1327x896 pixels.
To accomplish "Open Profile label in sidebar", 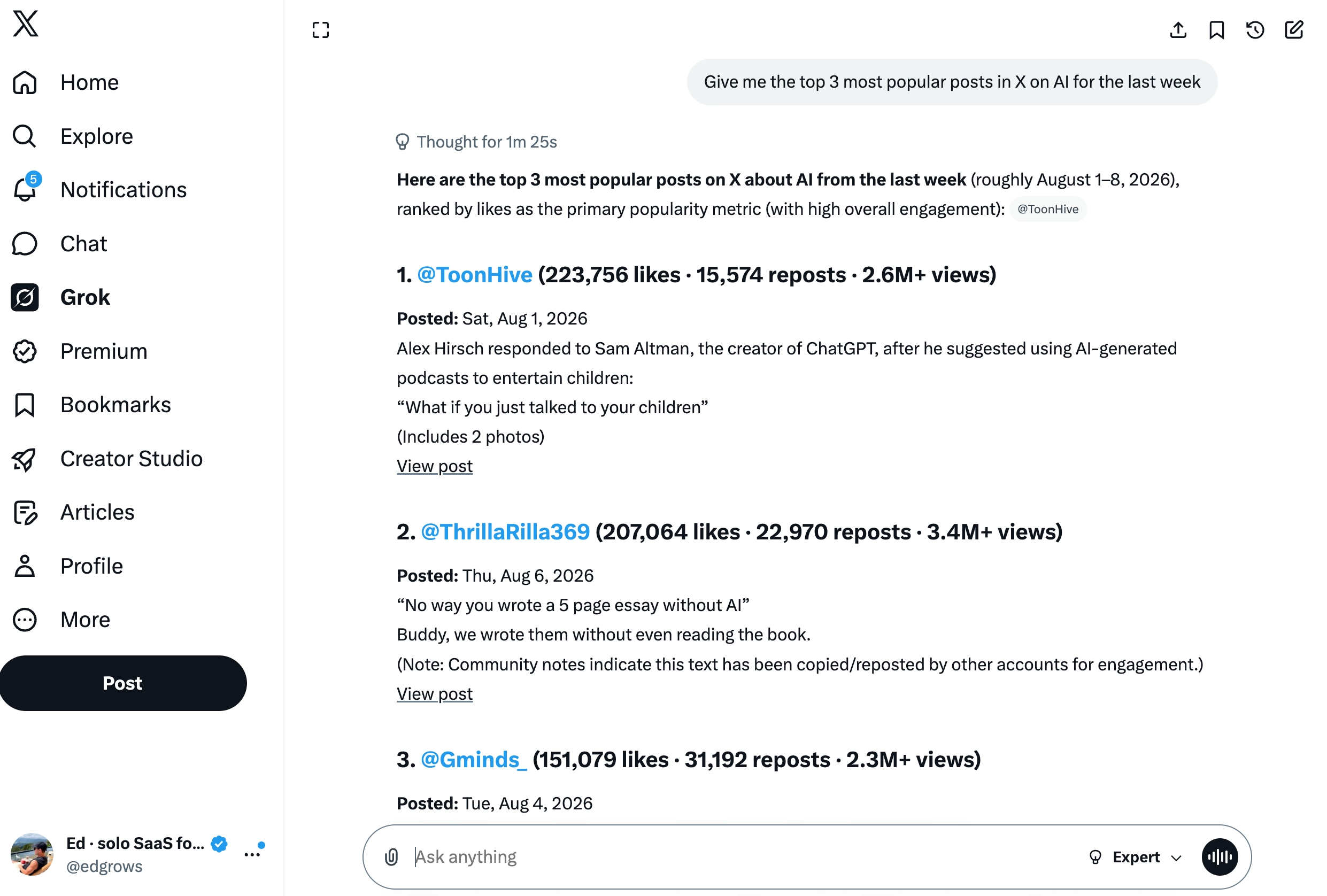I will pyautogui.click(x=91, y=566).
